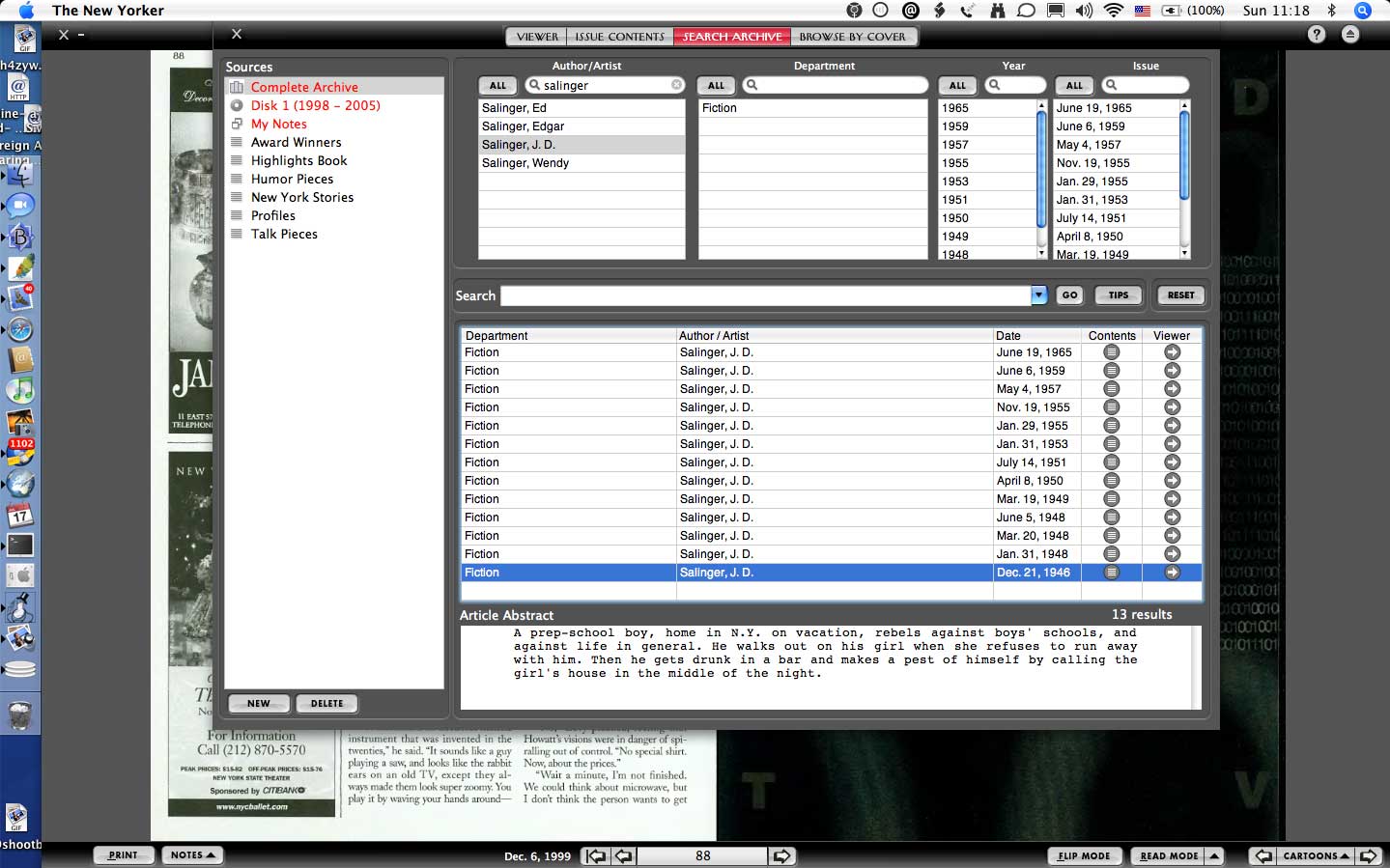Image resolution: width=1390 pixels, height=868 pixels.
Task: Open viewer for Dec. 21, 1946 result
Action: (1172, 573)
